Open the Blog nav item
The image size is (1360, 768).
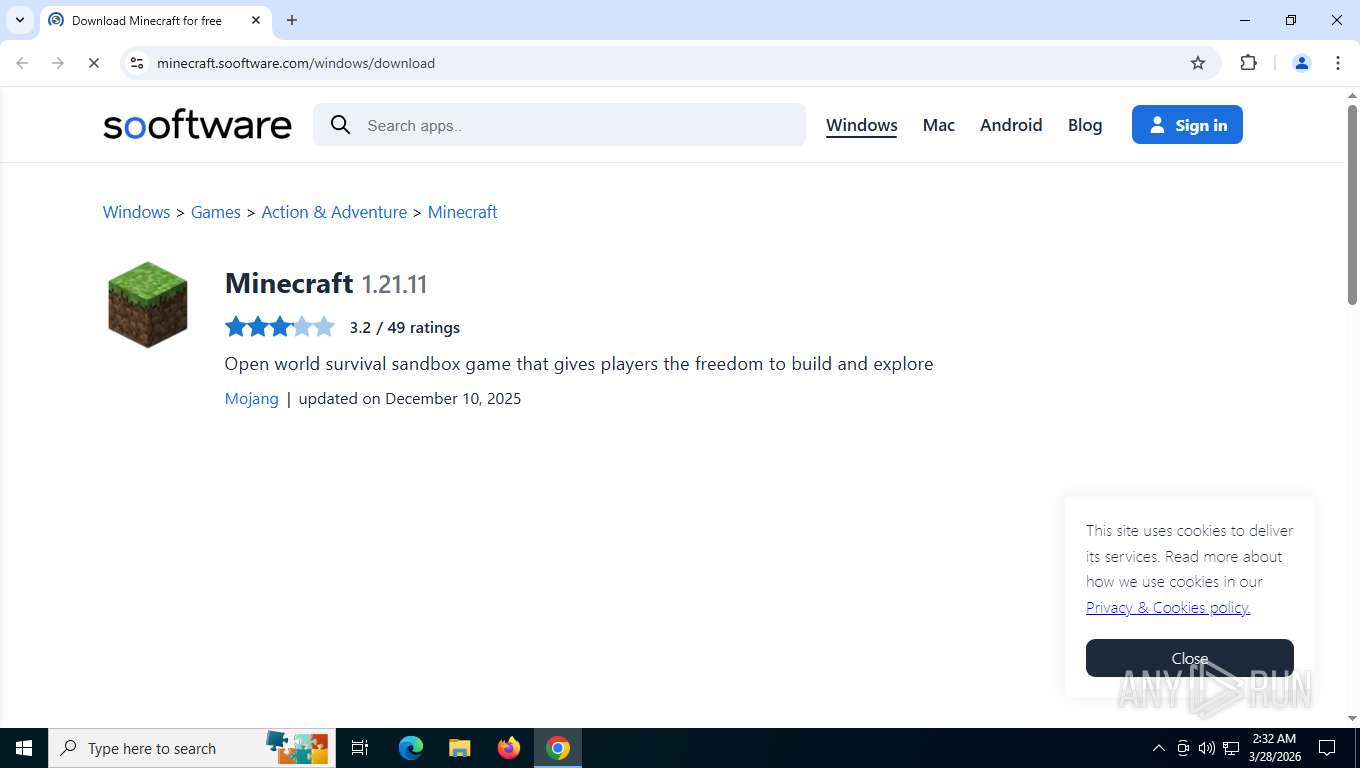click(x=1085, y=125)
